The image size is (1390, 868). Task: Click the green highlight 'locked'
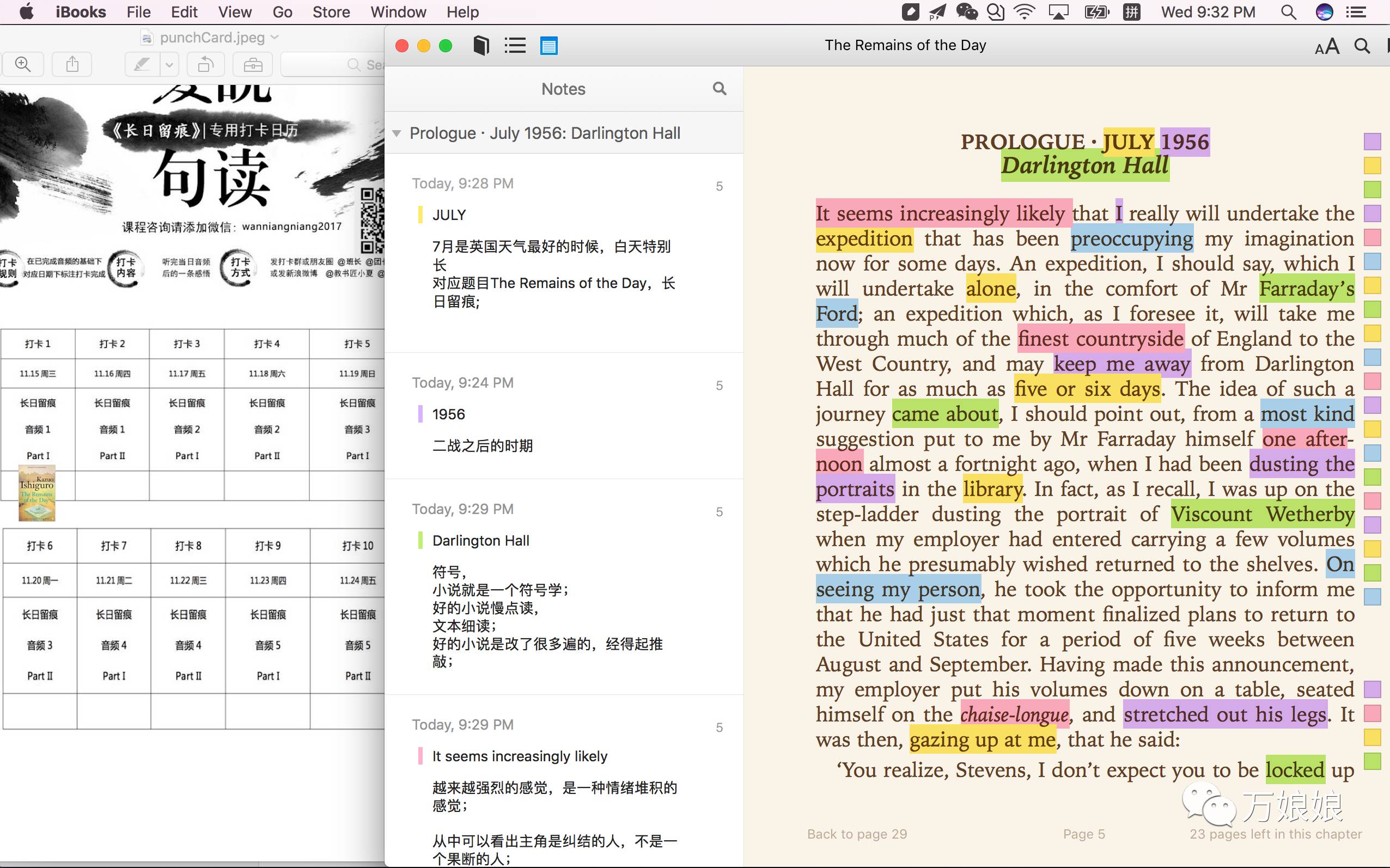pyautogui.click(x=1295, y=771)
